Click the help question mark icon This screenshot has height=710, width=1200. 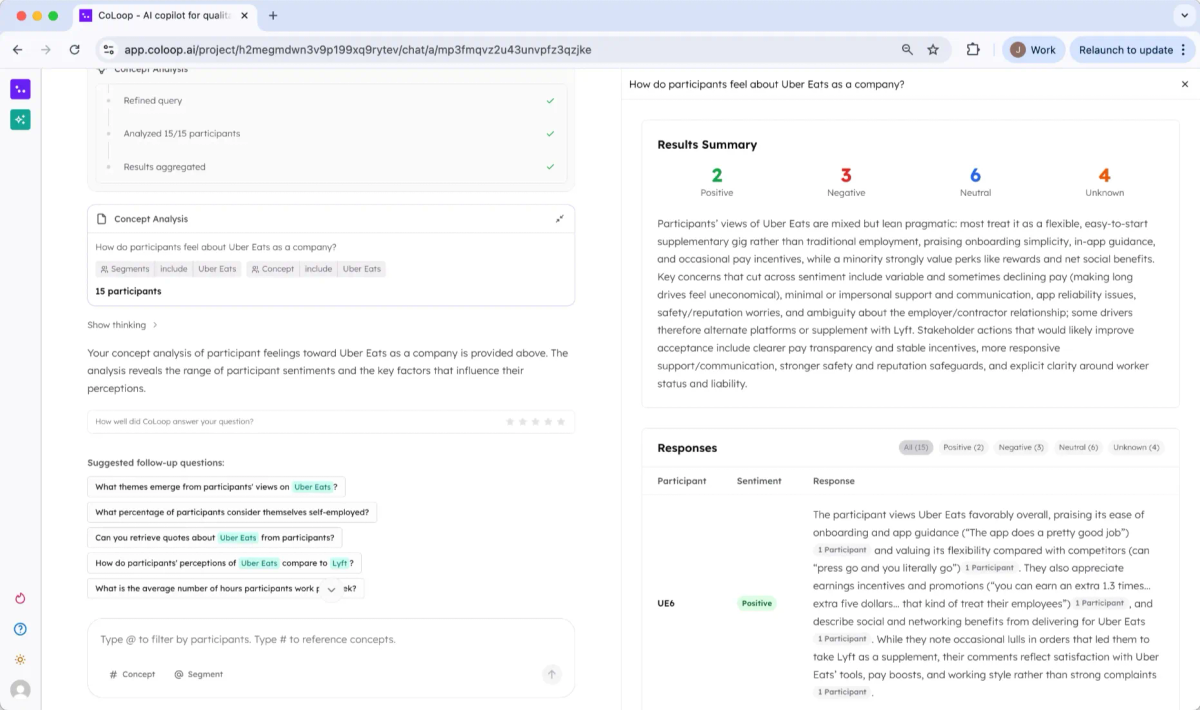[20, 629]
